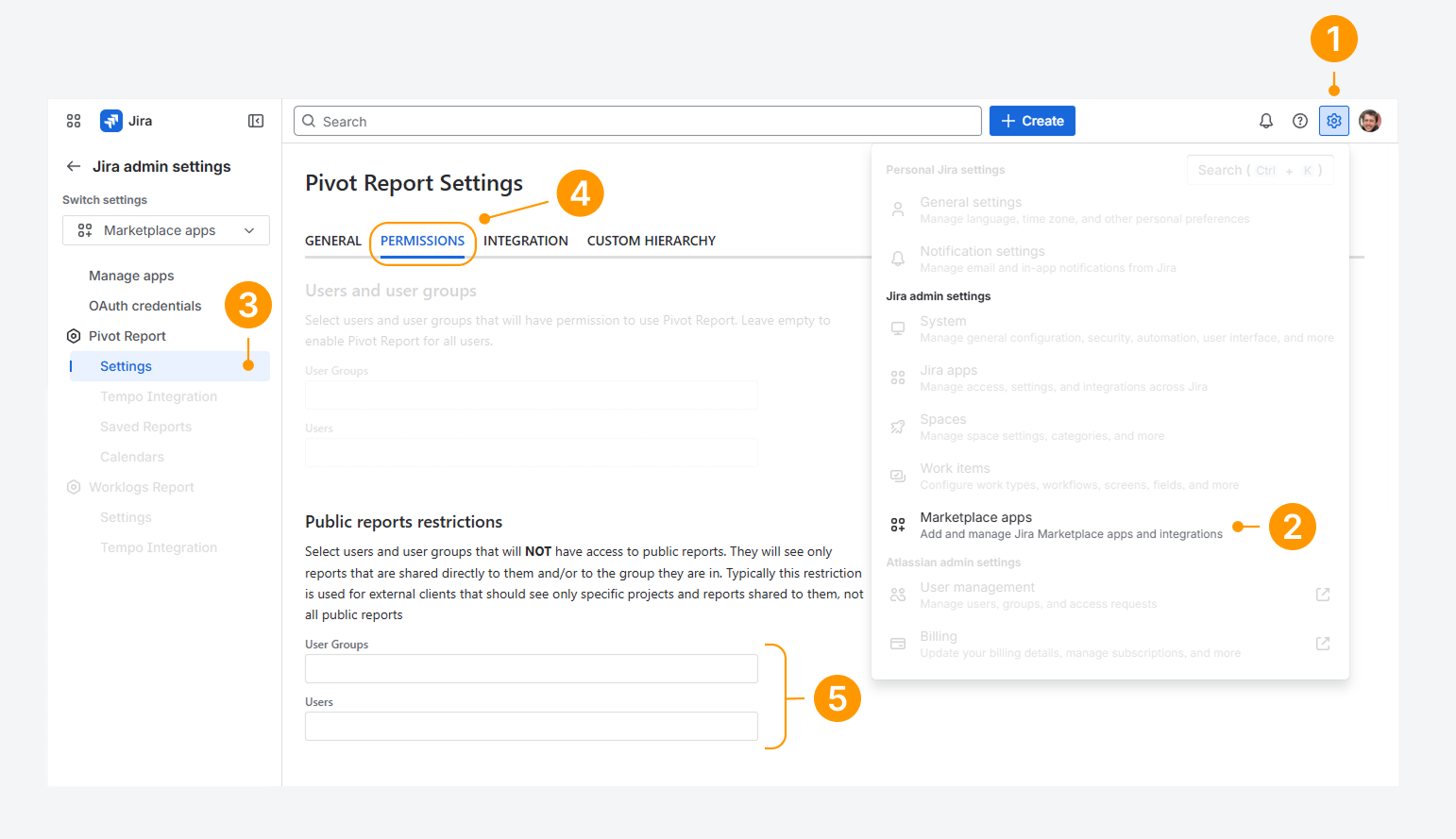Open Billing menu entry

pos(1110,644)
